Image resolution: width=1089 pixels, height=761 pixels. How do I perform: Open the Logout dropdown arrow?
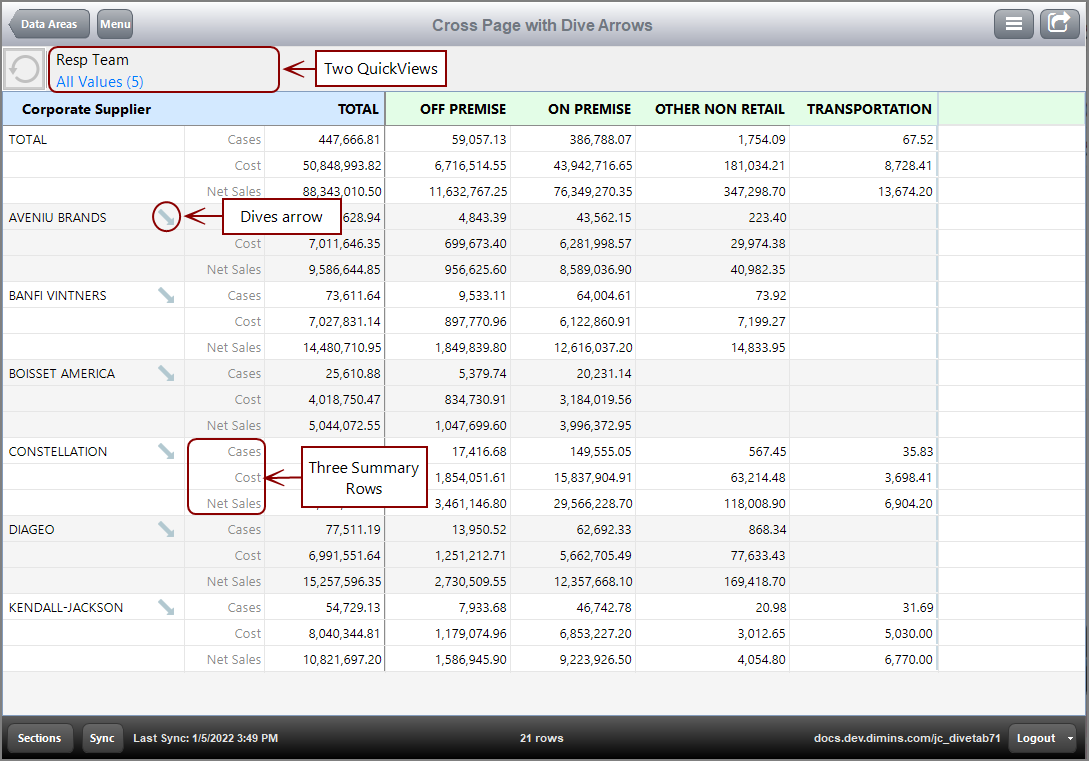[x=1069, y=738]
